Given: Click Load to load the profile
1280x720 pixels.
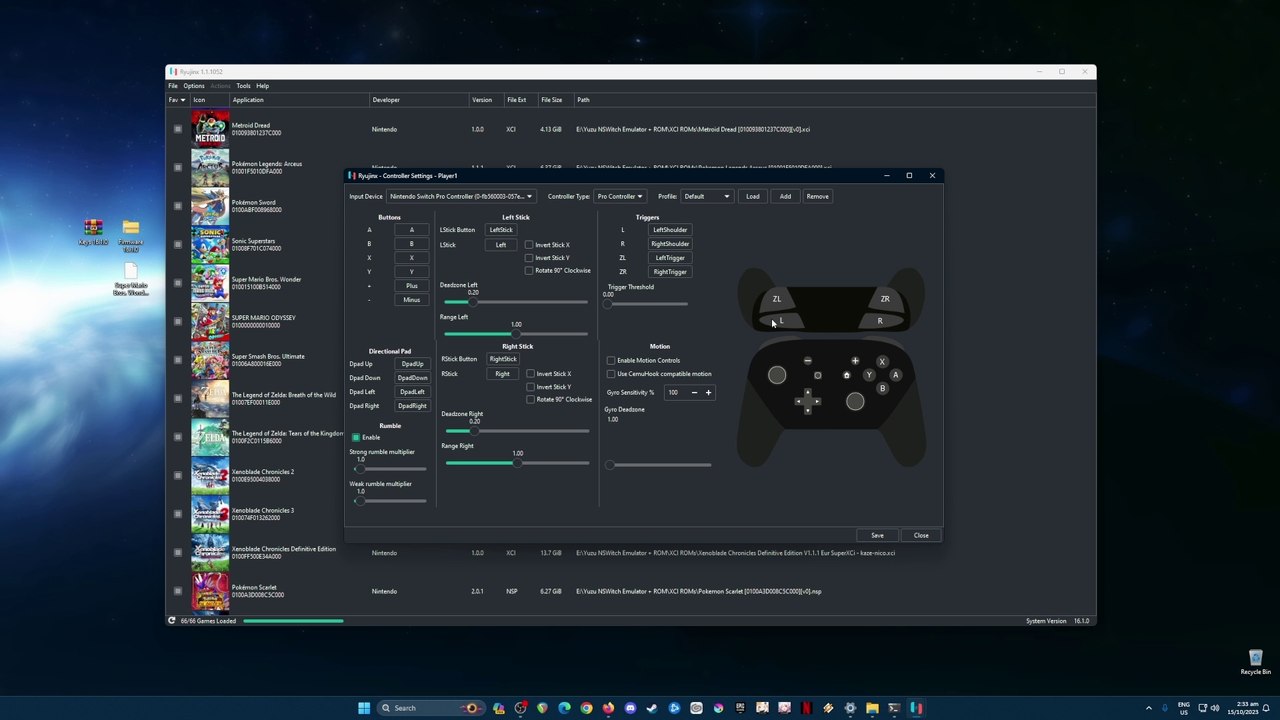Looking at the screenshot, I should (753, 196).
